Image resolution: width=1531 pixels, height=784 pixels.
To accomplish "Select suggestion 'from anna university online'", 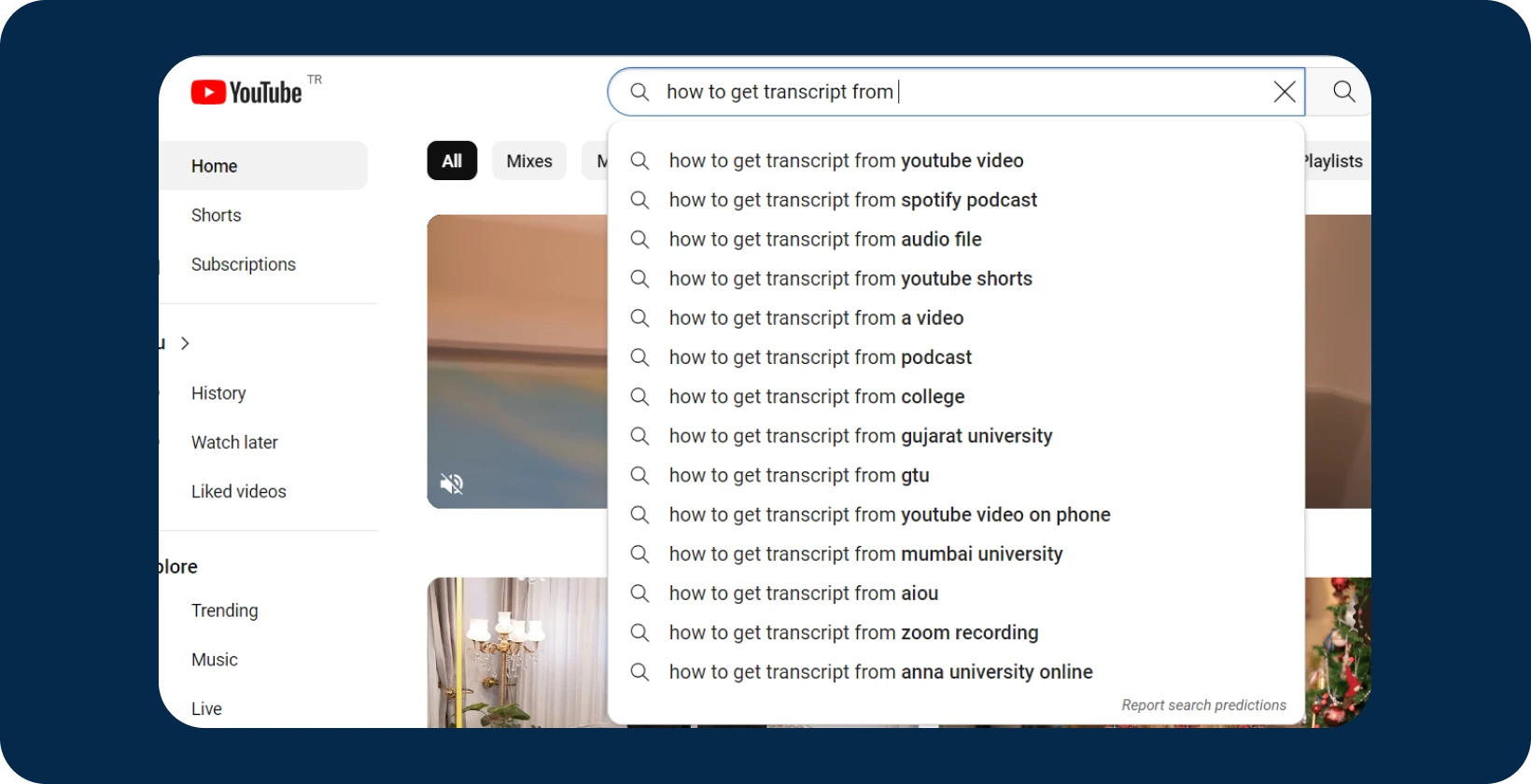I will [x=956, y=671].
